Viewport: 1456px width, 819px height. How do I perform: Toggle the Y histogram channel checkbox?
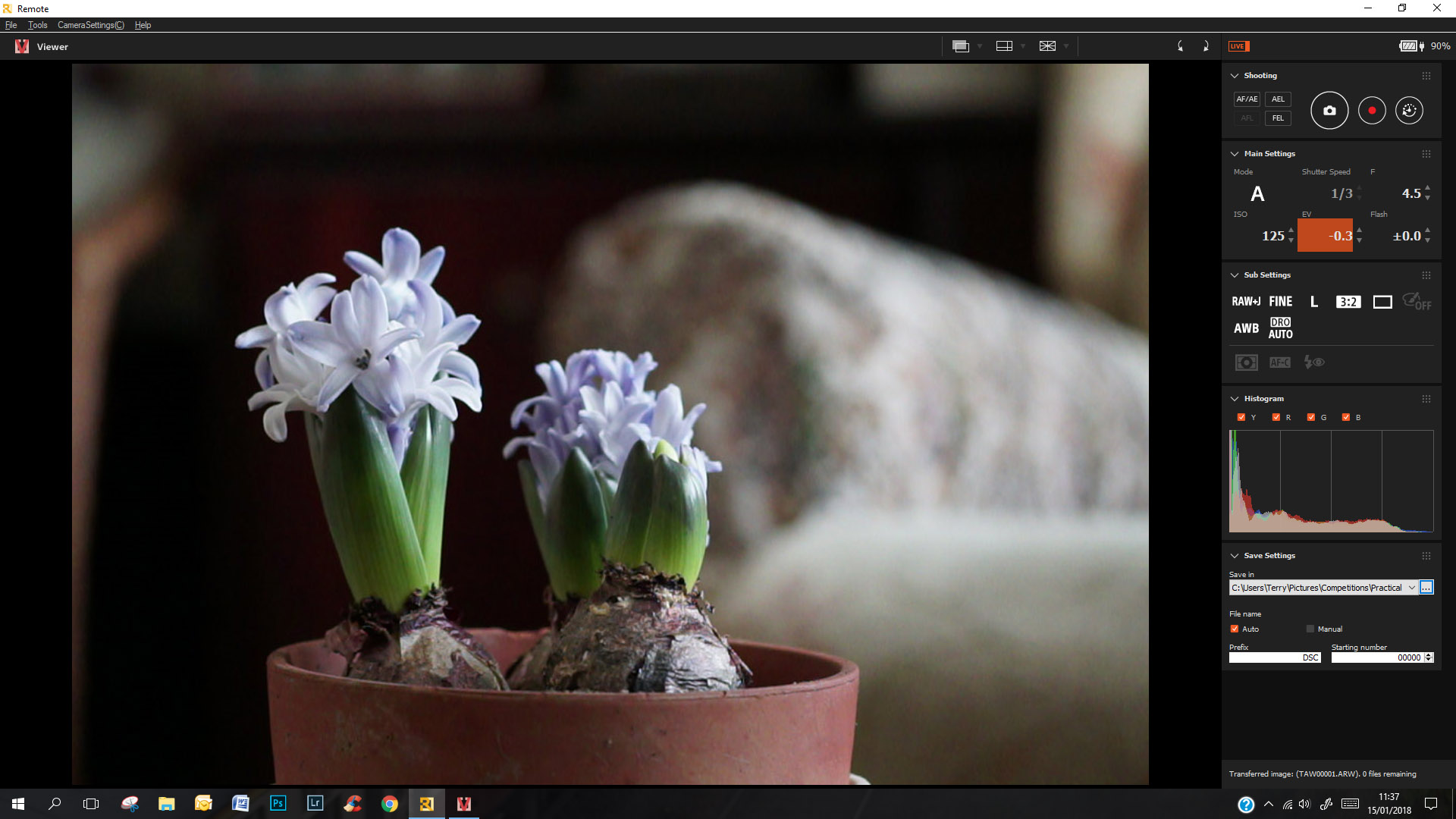[1241, 417]
